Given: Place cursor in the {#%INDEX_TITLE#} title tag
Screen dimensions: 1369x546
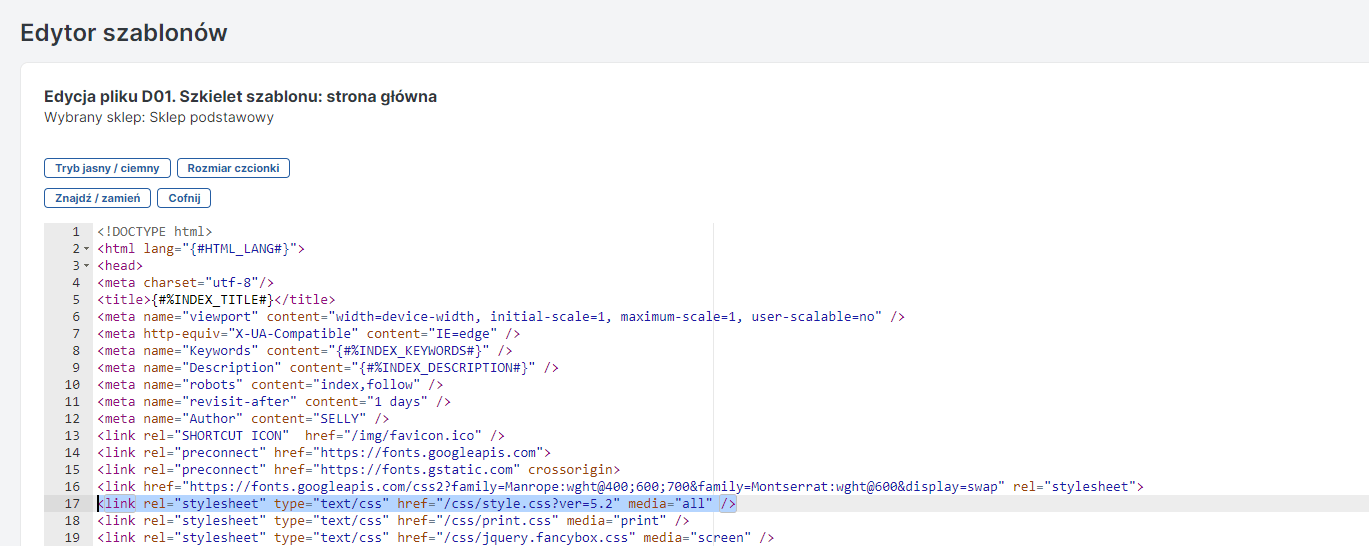Looking at the screenshot, I should tap(212, 299).
